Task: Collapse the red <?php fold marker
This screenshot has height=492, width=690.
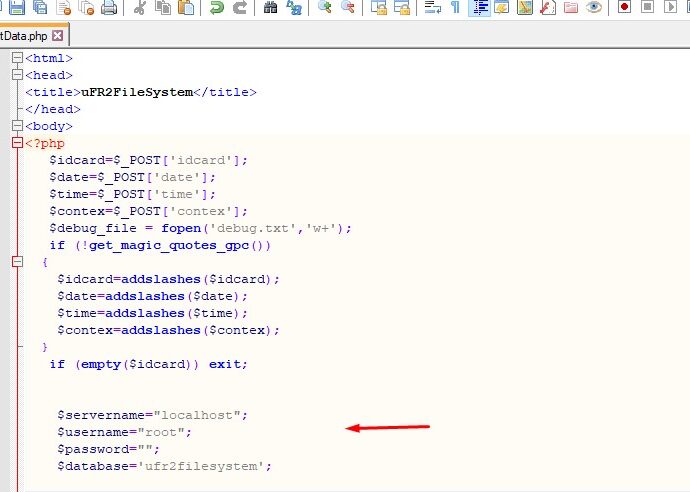Action: tap(17, 143)
